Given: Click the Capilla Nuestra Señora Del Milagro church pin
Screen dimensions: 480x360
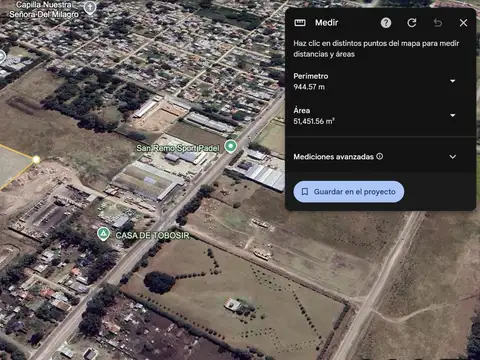Looking at the screenshot, I should pos(89,7).
